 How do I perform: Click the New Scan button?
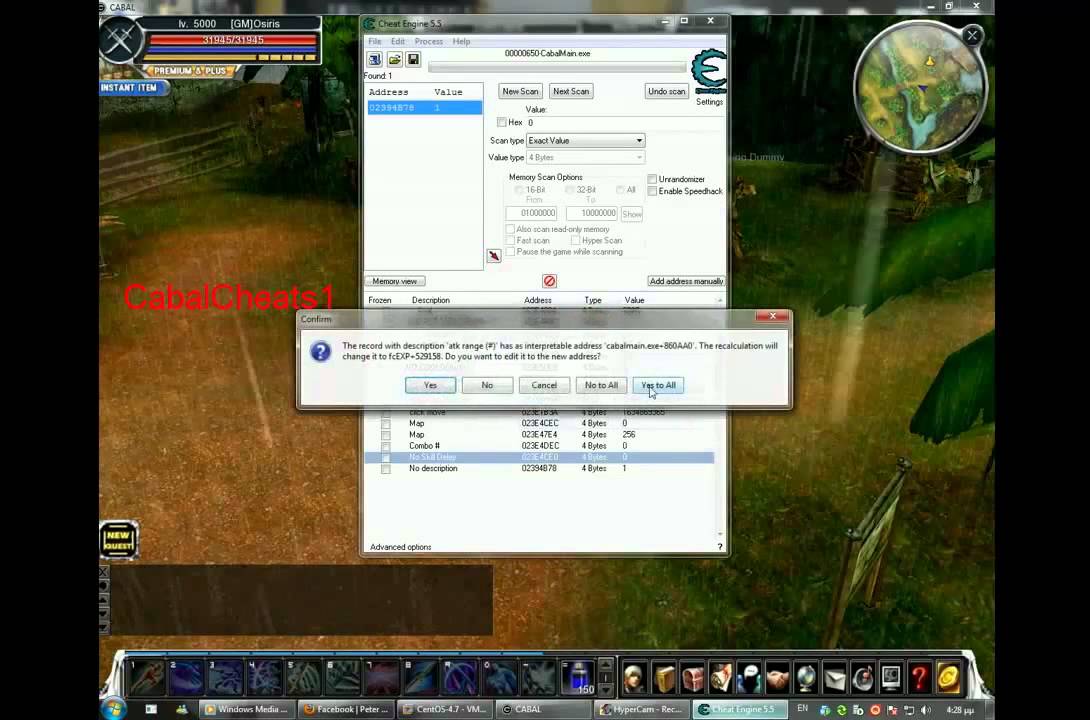(520, 91)
